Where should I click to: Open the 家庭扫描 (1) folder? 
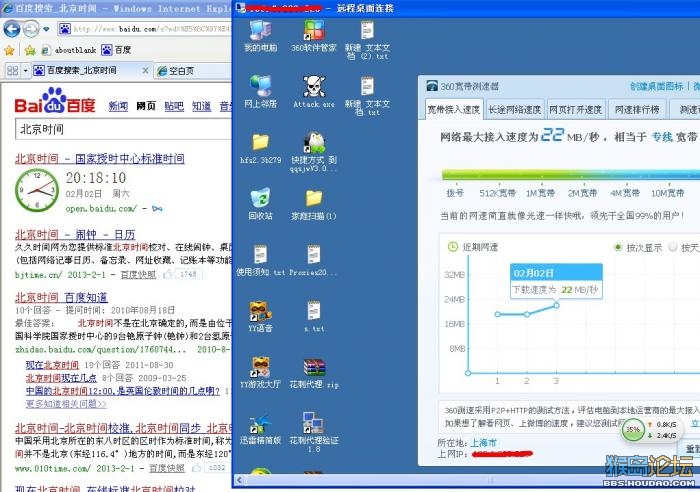314,204
